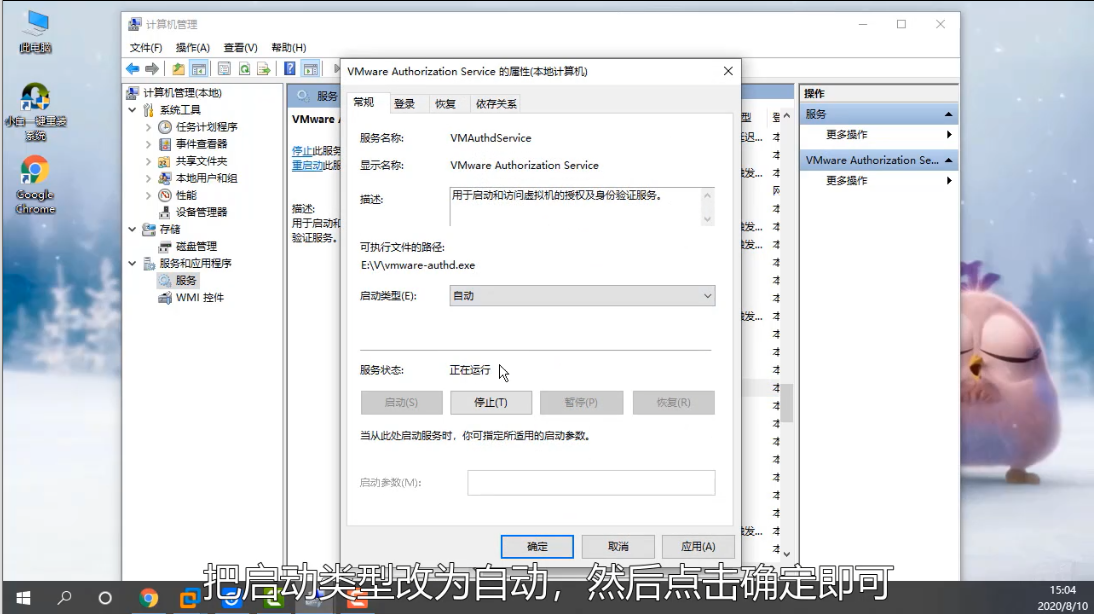The width and height of the screenshot is (1094, 614).
Task: Open the Google Chrome desktop icon
Action: point(35,185)
